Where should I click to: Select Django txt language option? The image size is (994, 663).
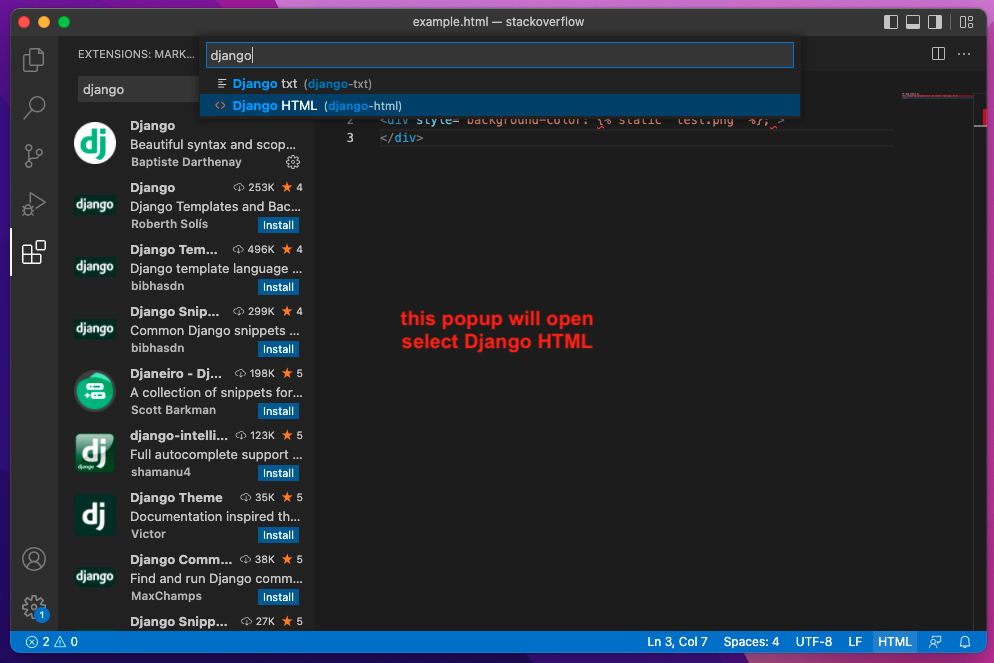[x=500, y=84]
